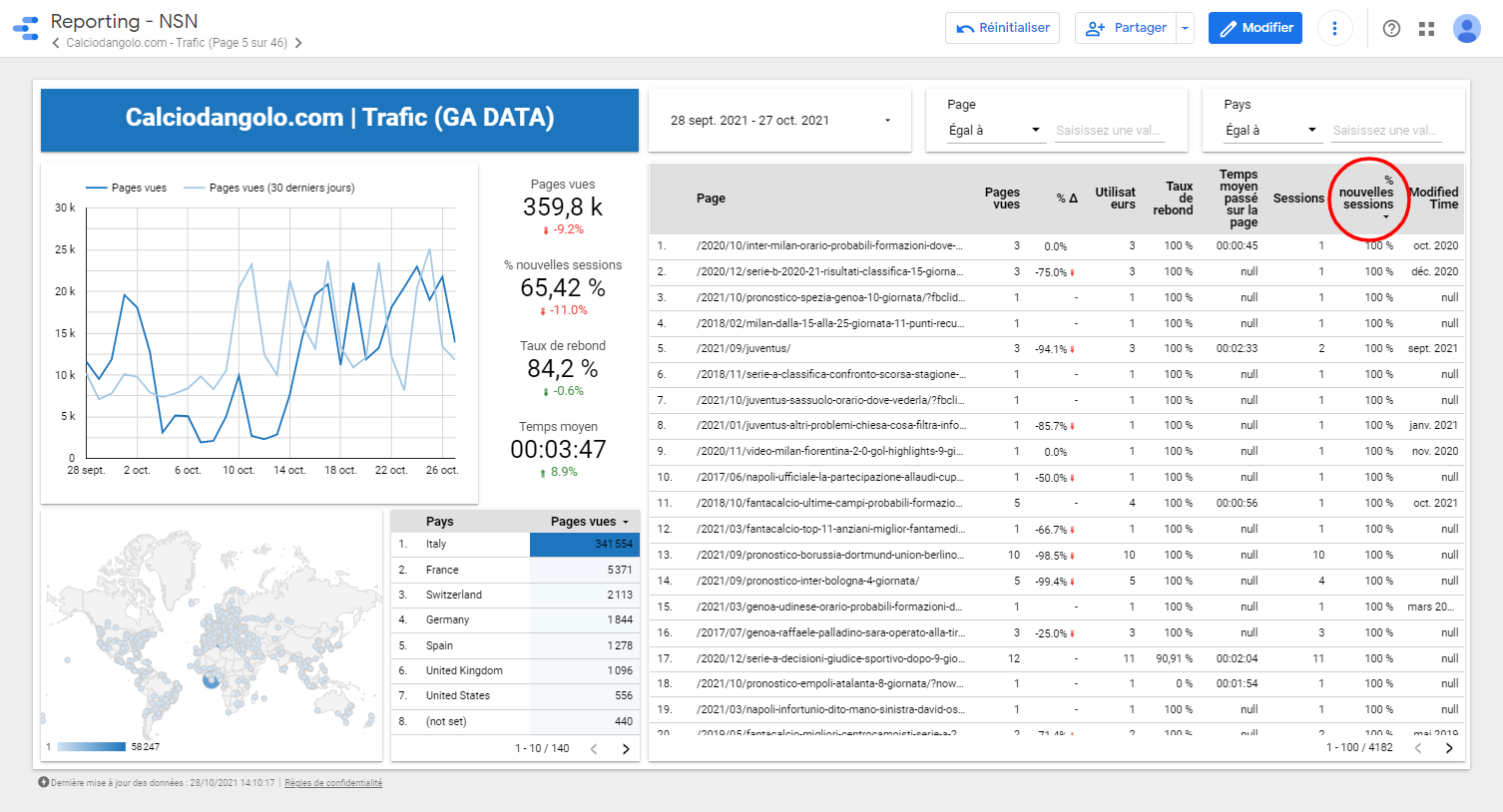Open 'Règles de confidentialité' link
The image size is (1503, 812).
[333, 783]
